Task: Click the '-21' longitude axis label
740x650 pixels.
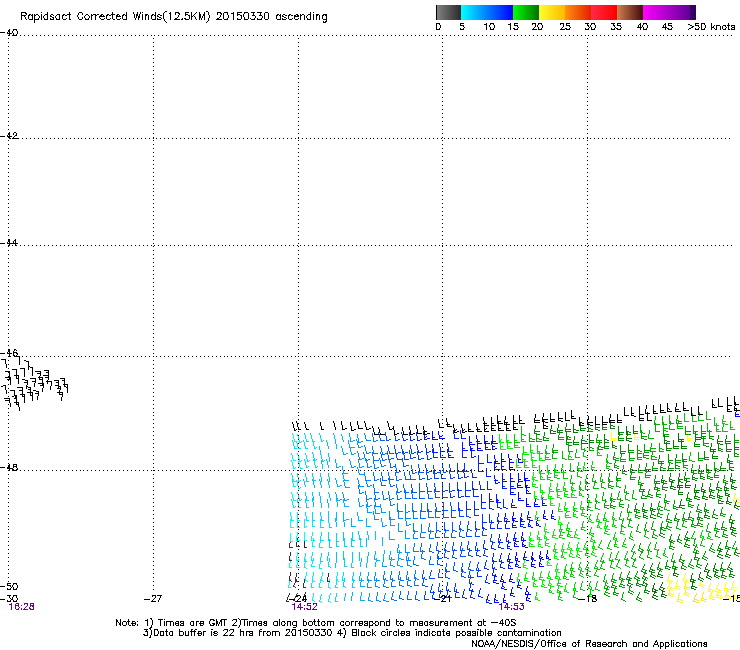Action: click(443, 599)
